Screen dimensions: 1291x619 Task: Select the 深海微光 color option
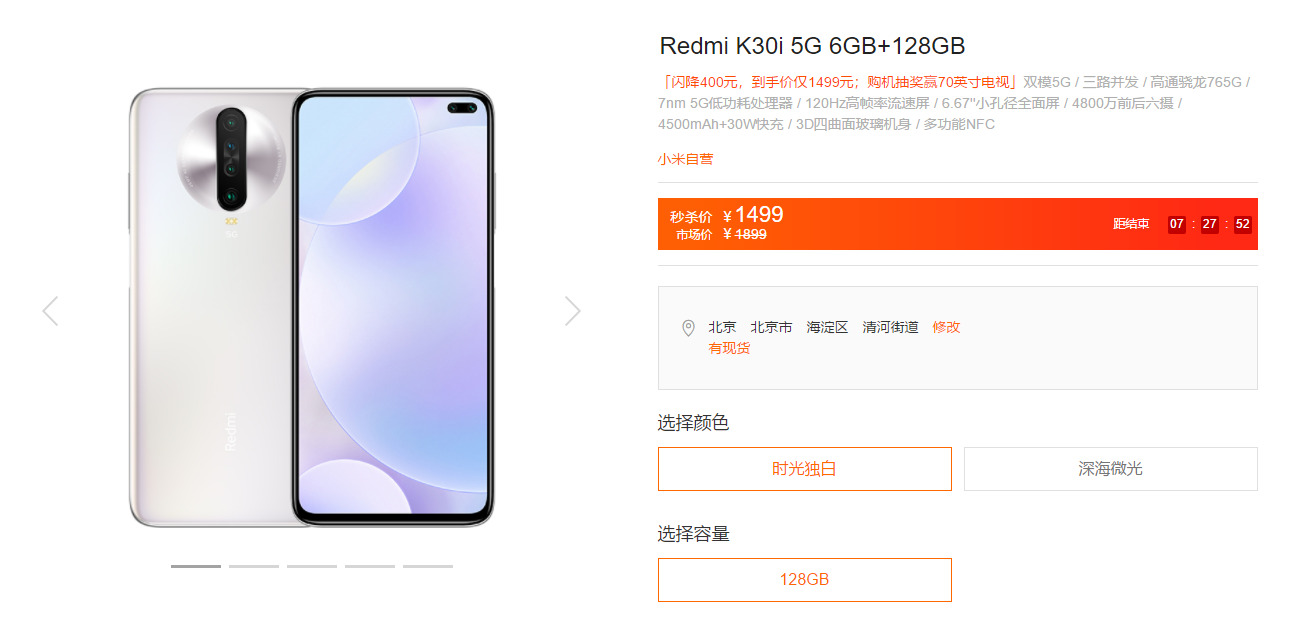pos(1111,469)
